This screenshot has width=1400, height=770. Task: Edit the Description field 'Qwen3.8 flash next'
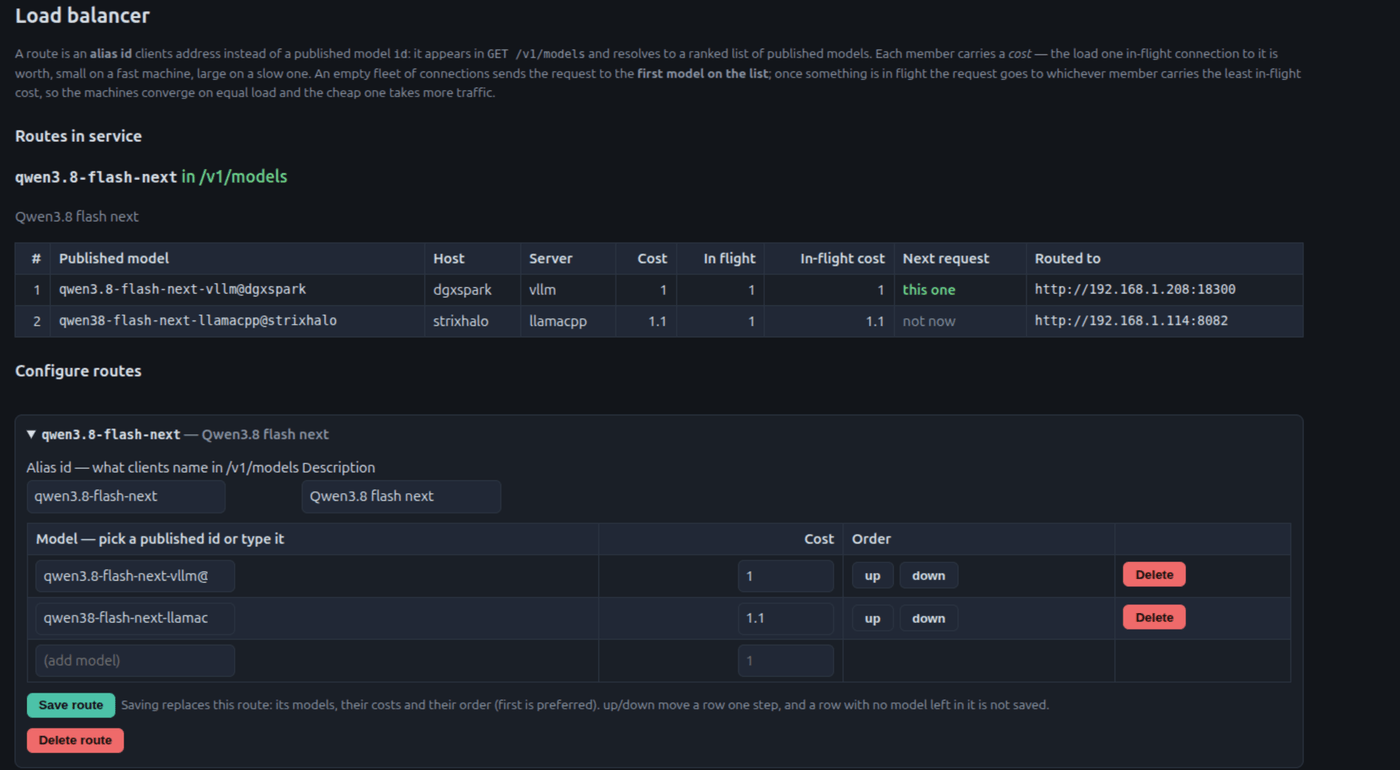tap(401, 497)
